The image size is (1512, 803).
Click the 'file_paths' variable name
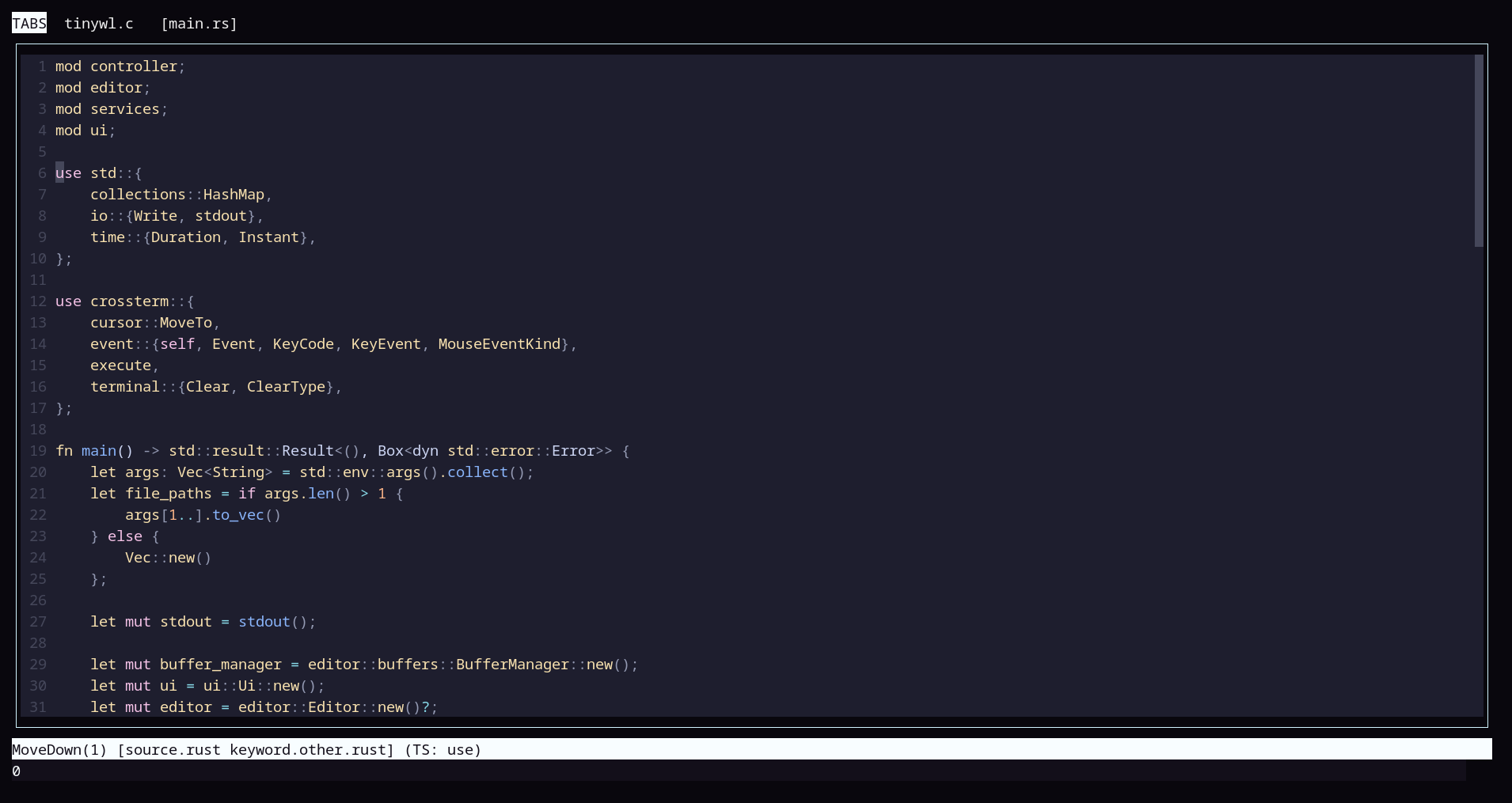[169, 494]
